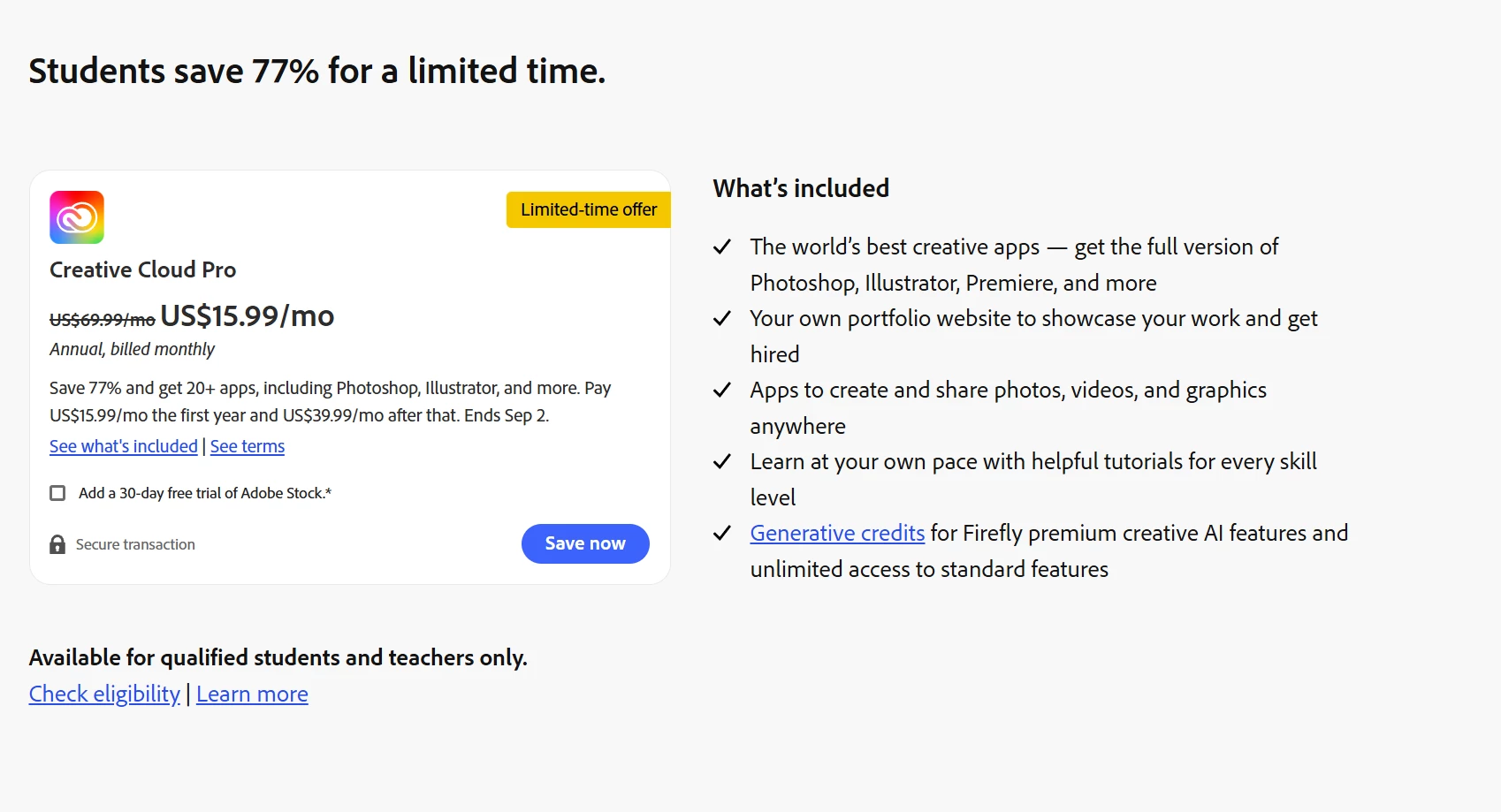The width and height of the screenshot is (1501, 812).
Task: Click the Creative Cloud logo icon
Action: coord(77,217)
